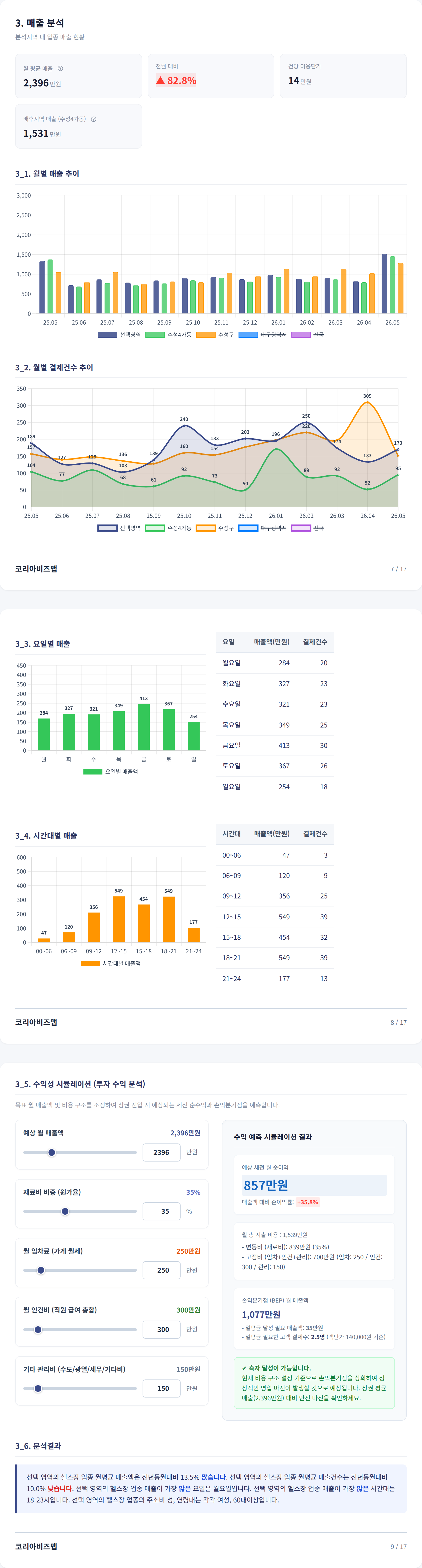Viewport: 422px width, 1568px height.
Task: Toggle 선택영역 legend in 월별 결제건수 추이 chart
Action: tap(119, 528)
